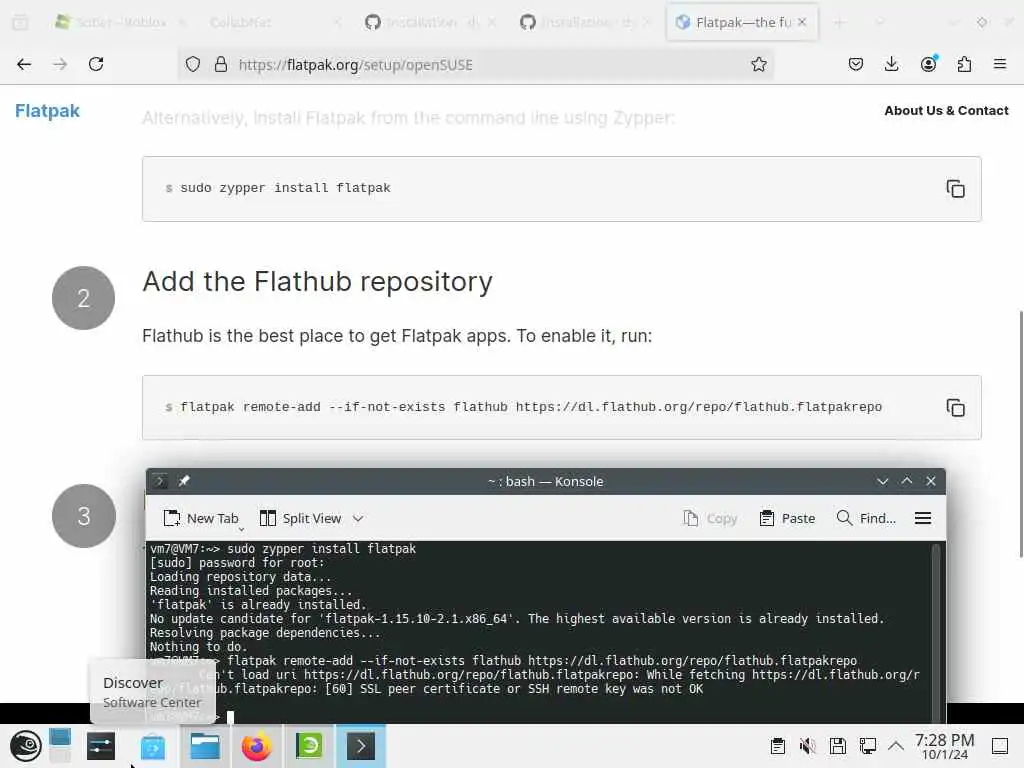Switch to the first GitHub Installation tab

431,22
